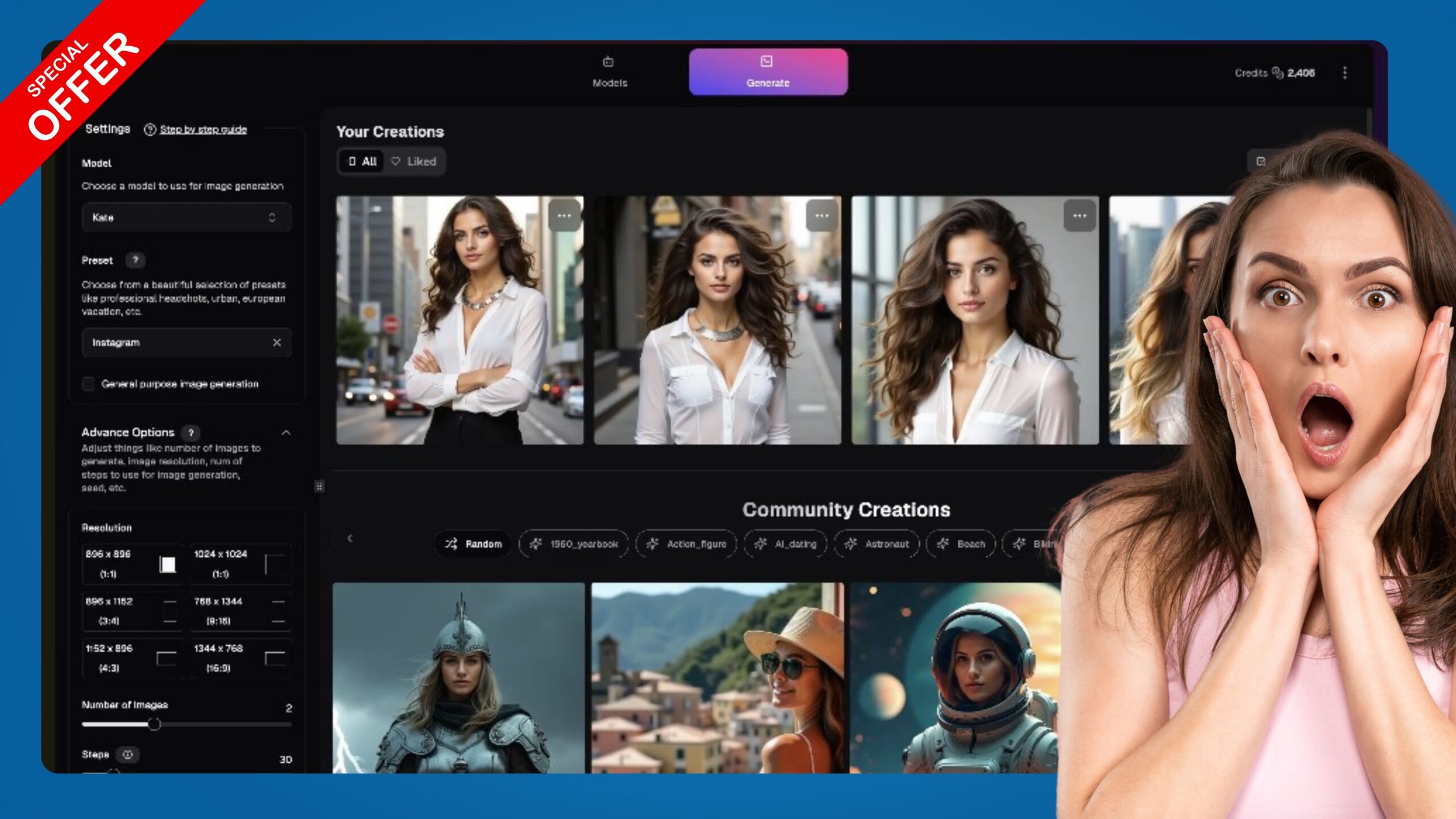Viewport: 1456px width, 819px height.
Task: Click the shuffle icon on Random
Action: coord(452,544)
